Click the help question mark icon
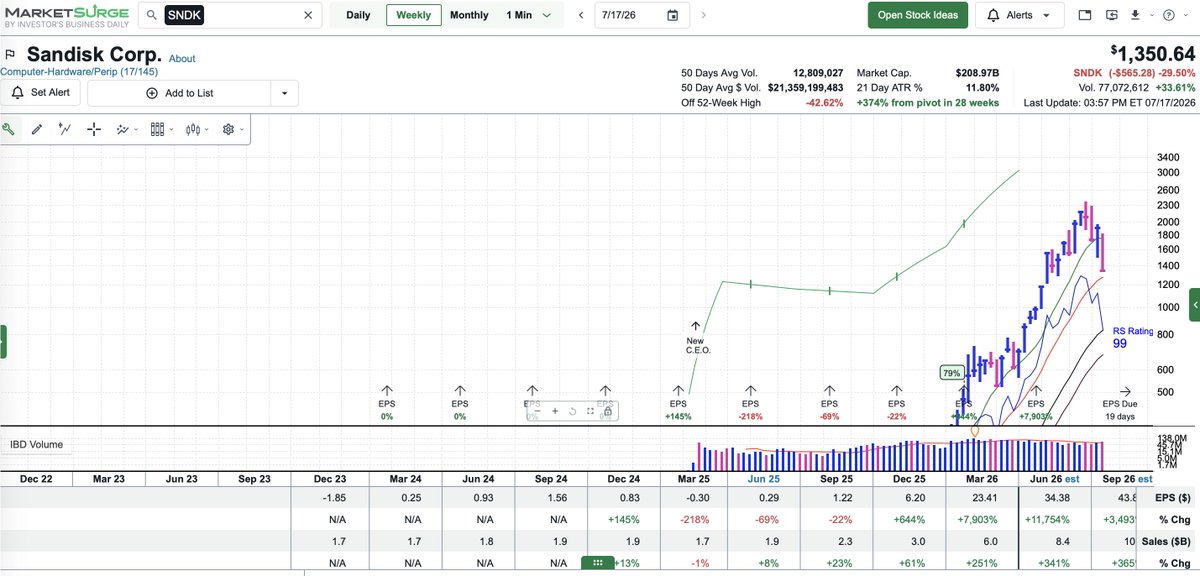Viewport: 1200px width, 576px height. 1169,15
